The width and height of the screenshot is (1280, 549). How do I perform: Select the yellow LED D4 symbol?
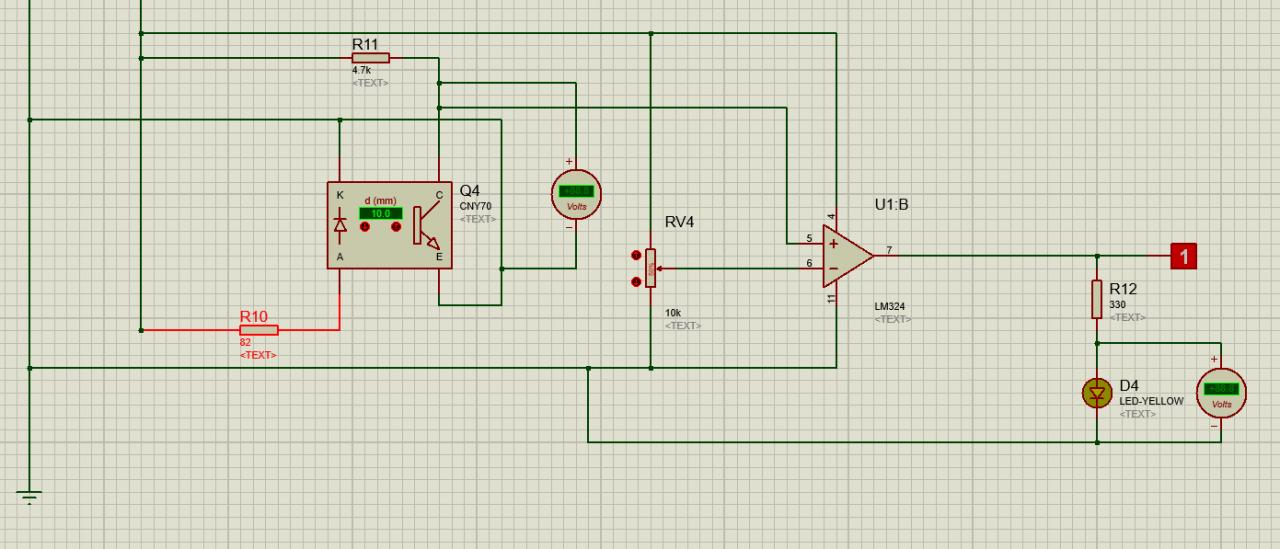[1097, 393]
